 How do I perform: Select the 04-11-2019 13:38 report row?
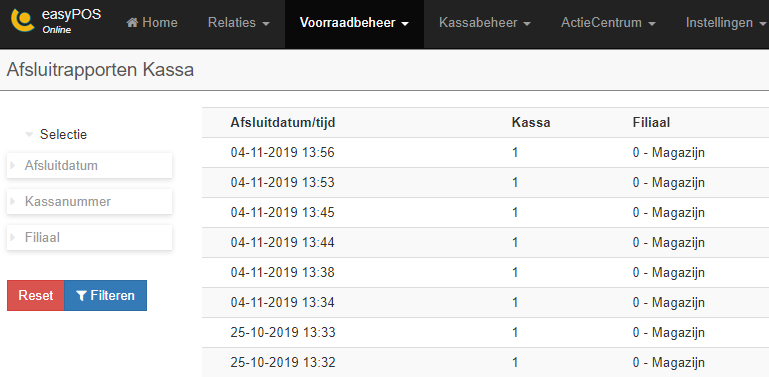click(486, 272)
